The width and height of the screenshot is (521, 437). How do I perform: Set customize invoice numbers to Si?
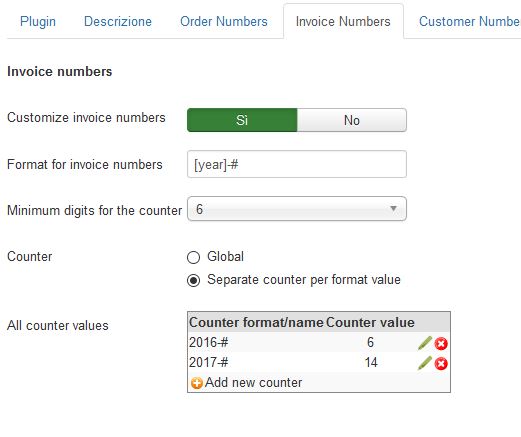242,120
